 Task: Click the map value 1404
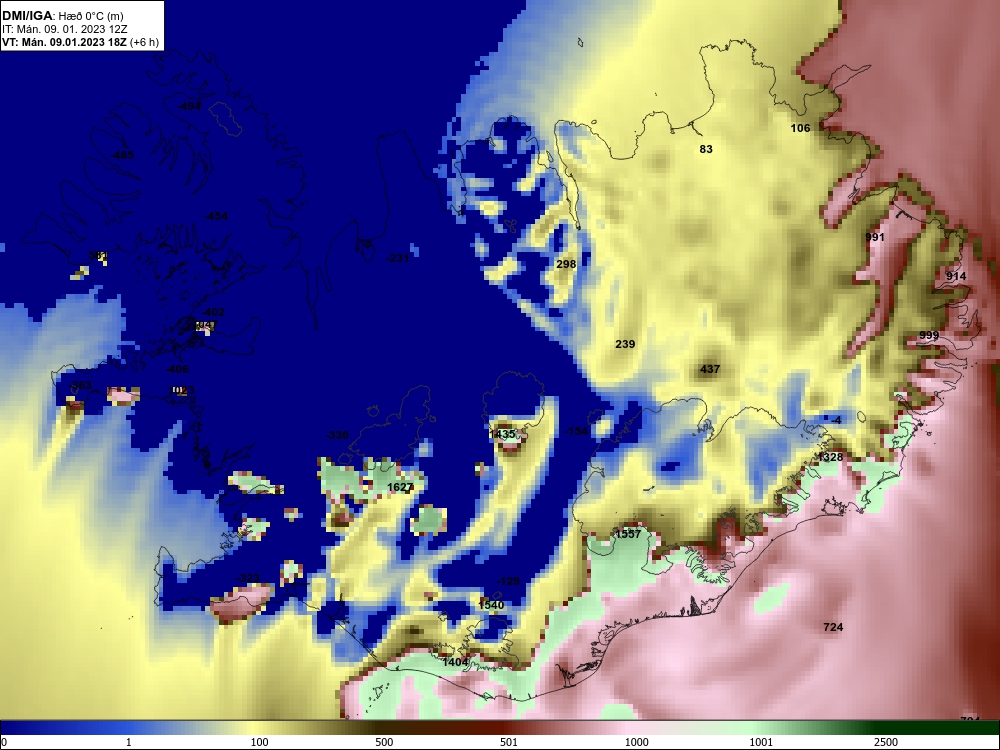coord(455,663)
